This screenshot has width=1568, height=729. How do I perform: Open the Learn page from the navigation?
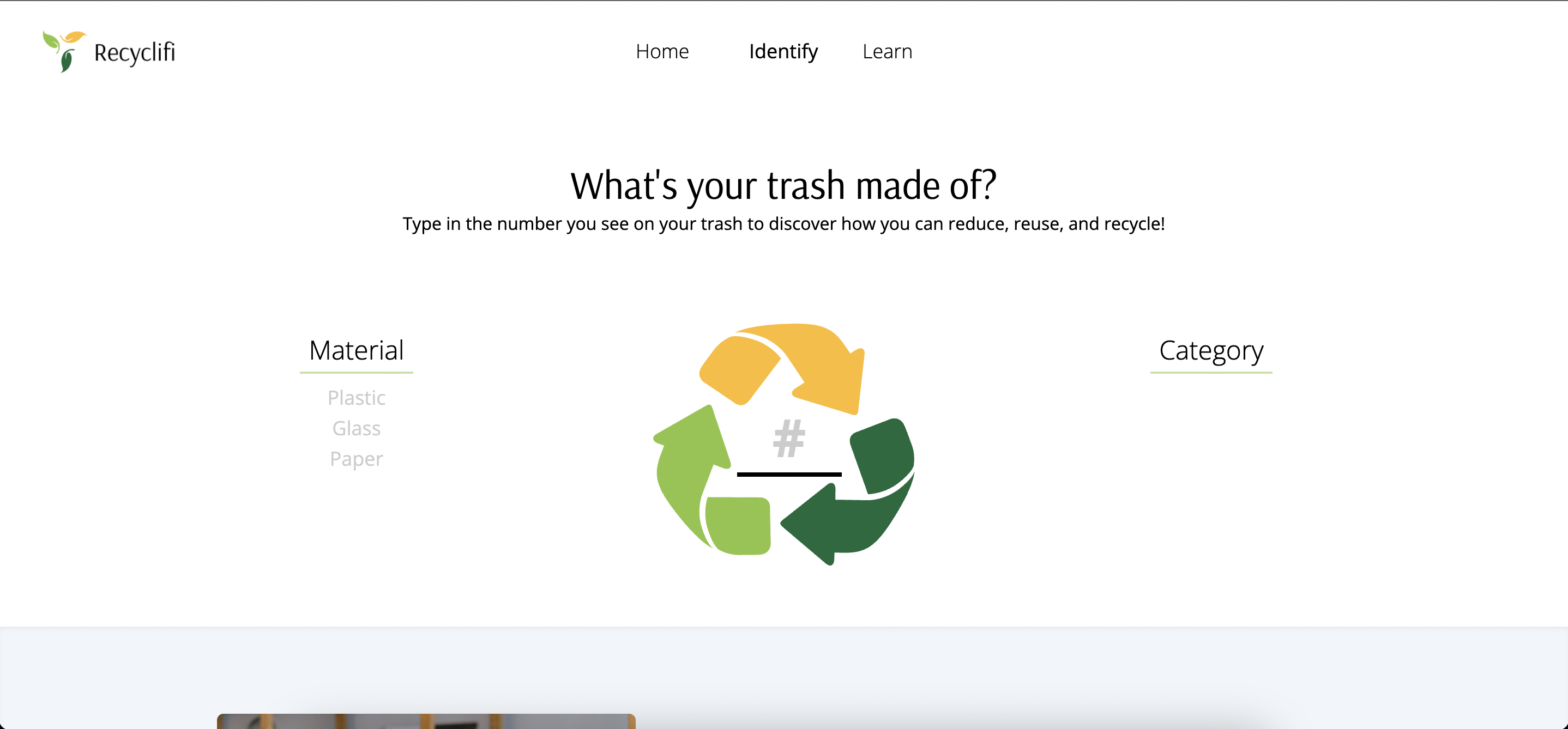(888, 52)
